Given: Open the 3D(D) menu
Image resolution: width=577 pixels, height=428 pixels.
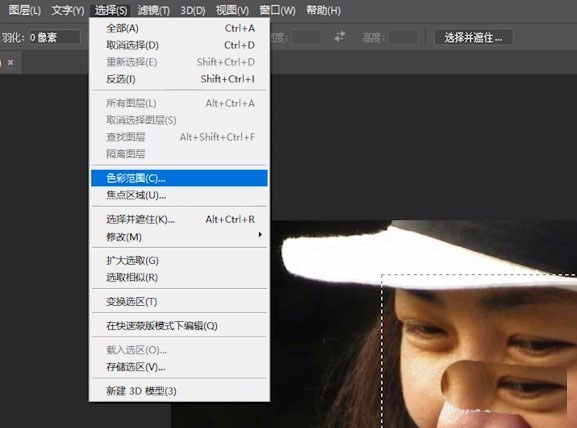Looking at the screenshot, I should click(x=193, y=10).
